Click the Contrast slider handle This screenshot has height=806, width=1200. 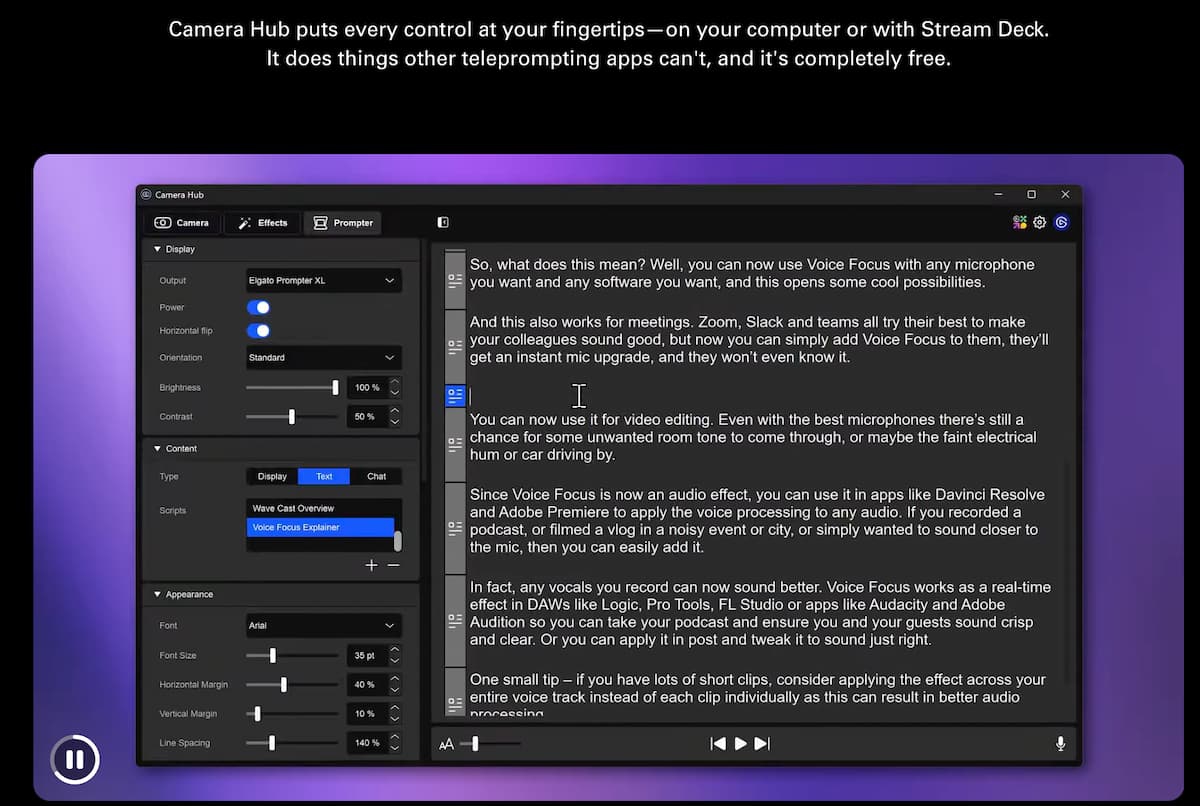coord(291,417)
